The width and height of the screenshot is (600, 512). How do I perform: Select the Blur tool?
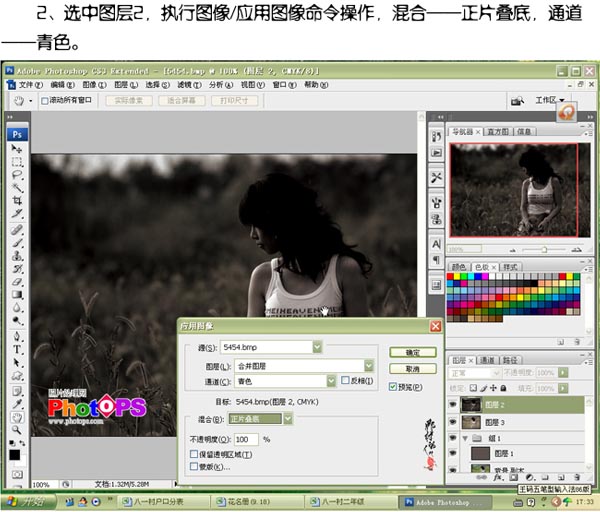click(x=17, y=308)
